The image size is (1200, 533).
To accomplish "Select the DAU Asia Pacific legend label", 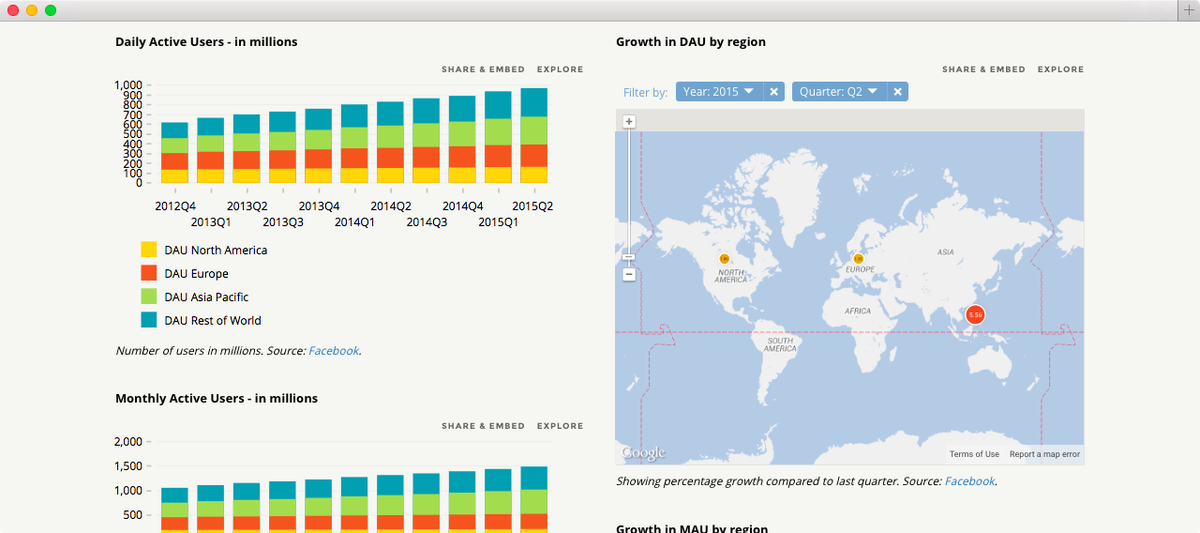I will (206, 297).
